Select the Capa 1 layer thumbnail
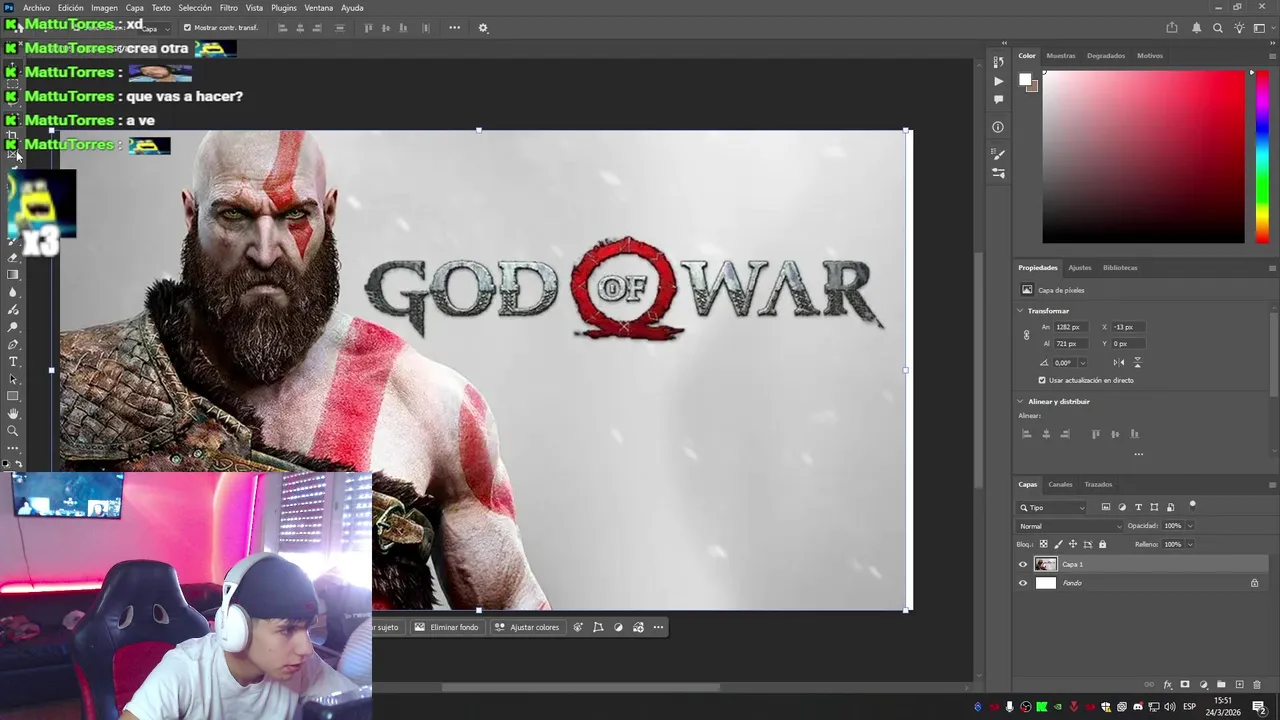1280x720 pixels. [x=1046, y=565]
